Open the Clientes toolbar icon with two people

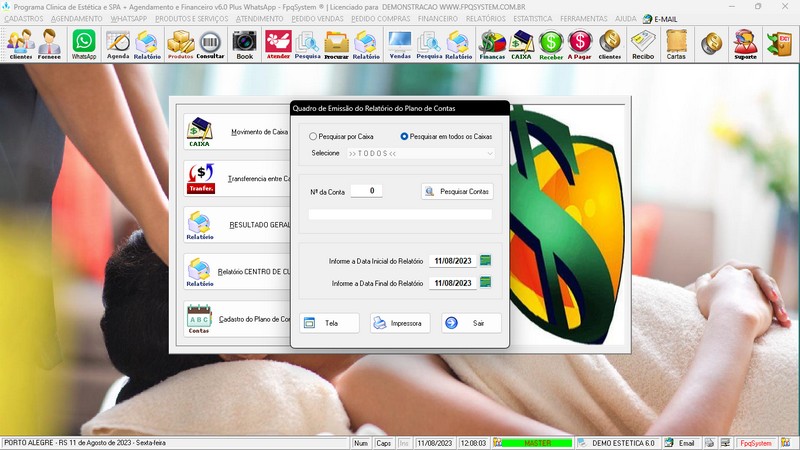point(21,44)
